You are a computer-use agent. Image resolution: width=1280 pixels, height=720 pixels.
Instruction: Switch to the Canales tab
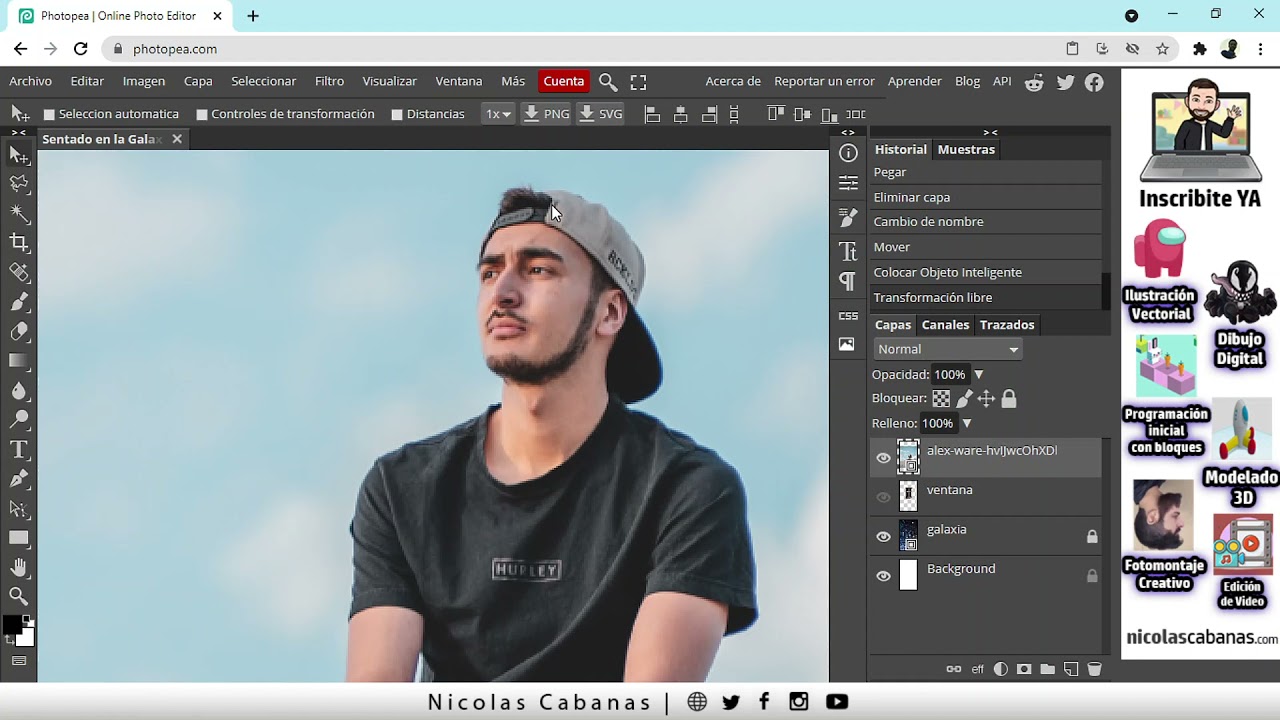(945, 325)
